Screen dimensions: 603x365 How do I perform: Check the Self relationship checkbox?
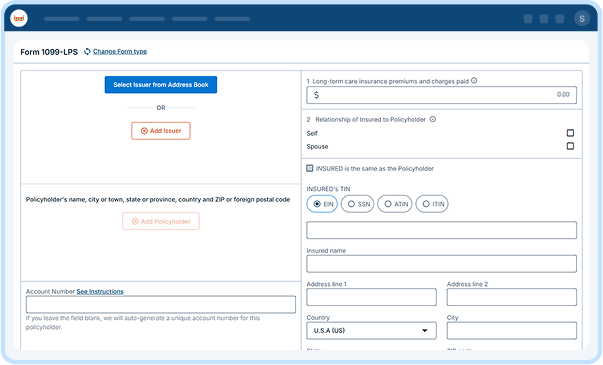pyautogui.click(x=570, y=133)
